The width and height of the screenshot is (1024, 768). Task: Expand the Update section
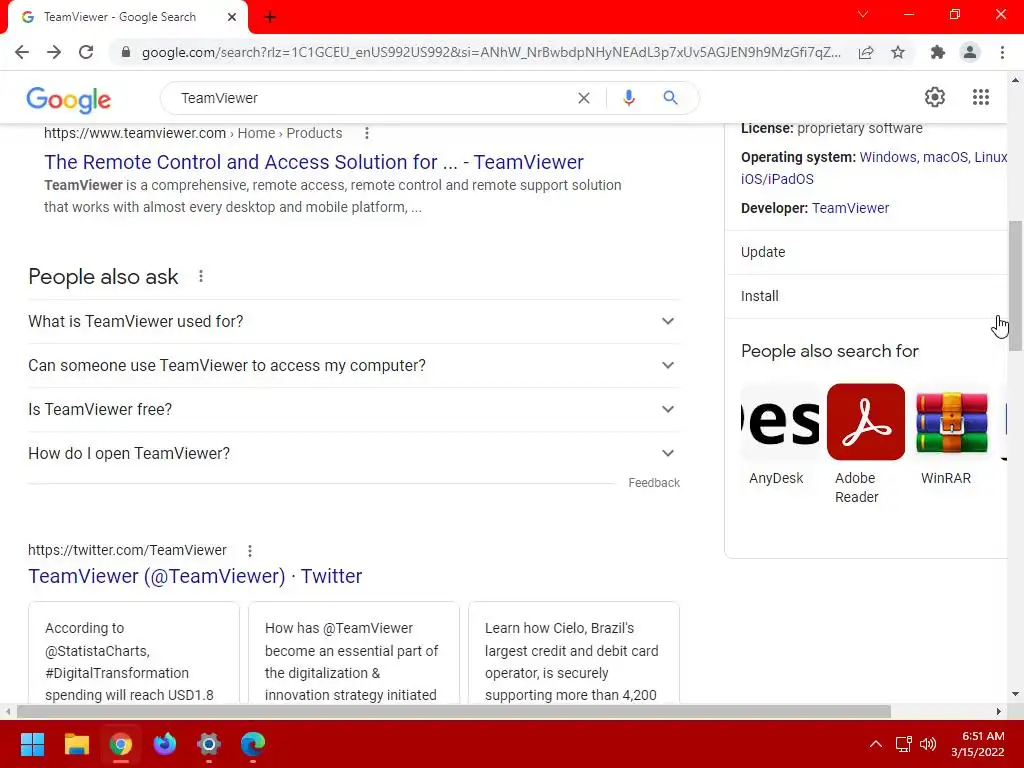click(x=866, y=252)
